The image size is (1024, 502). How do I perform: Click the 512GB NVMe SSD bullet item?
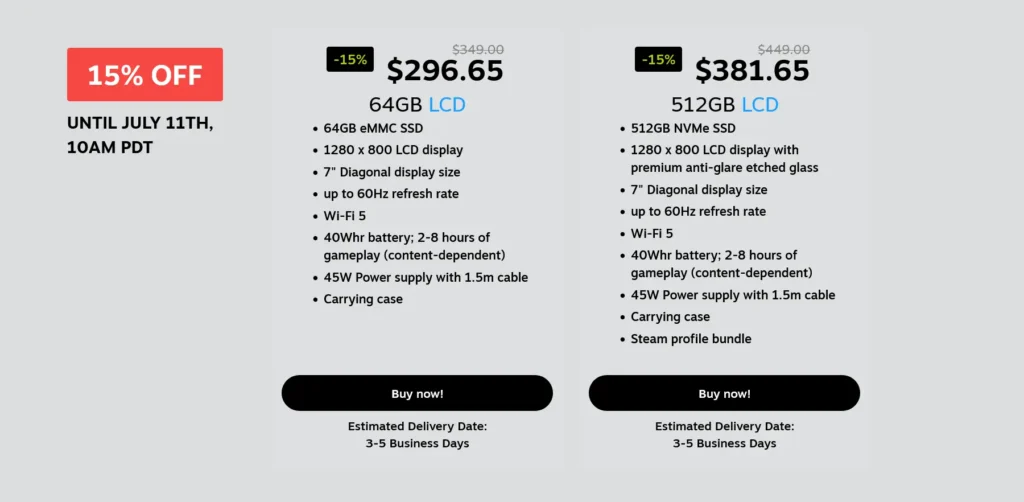click(x=683, y=128)
